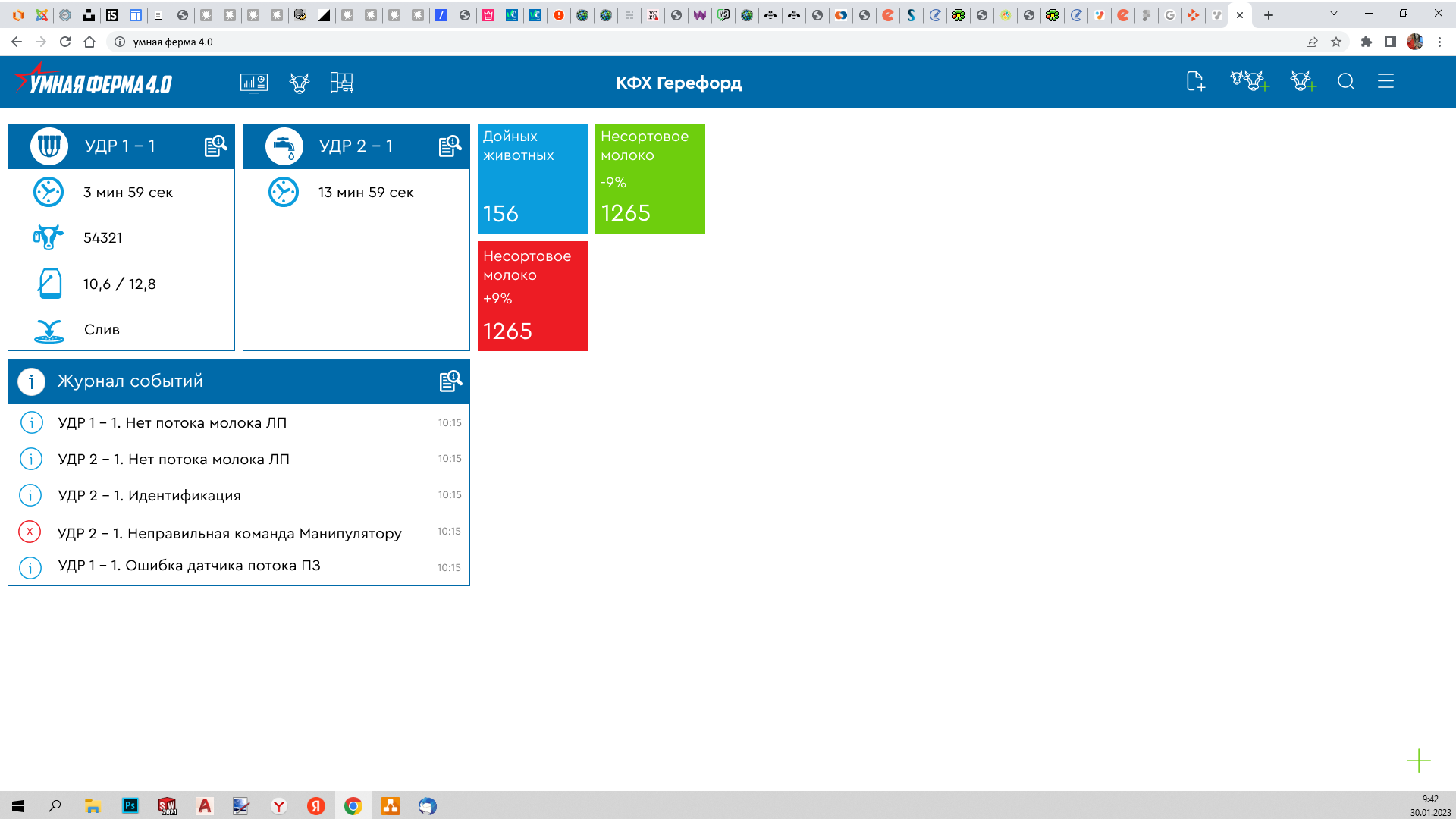Expand the browser tab search chevron

click(1334, 14)
